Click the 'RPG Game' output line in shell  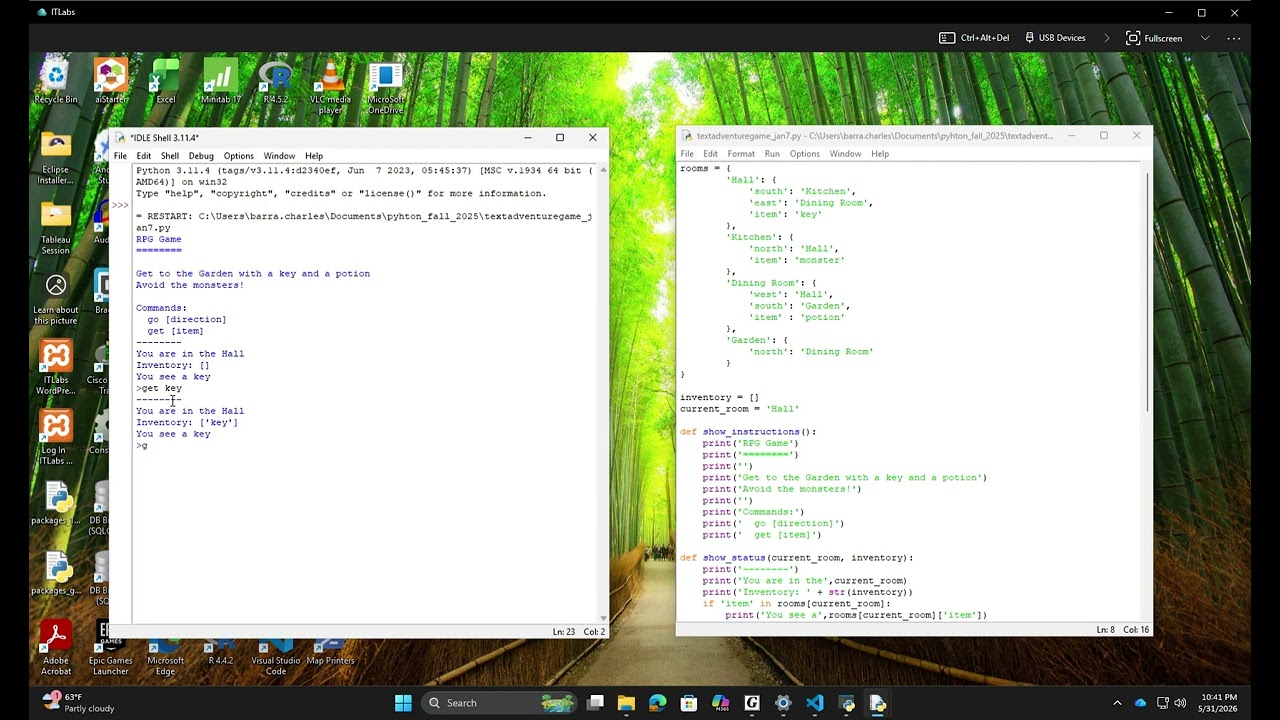pyautogui.click(x=159, y=239)
